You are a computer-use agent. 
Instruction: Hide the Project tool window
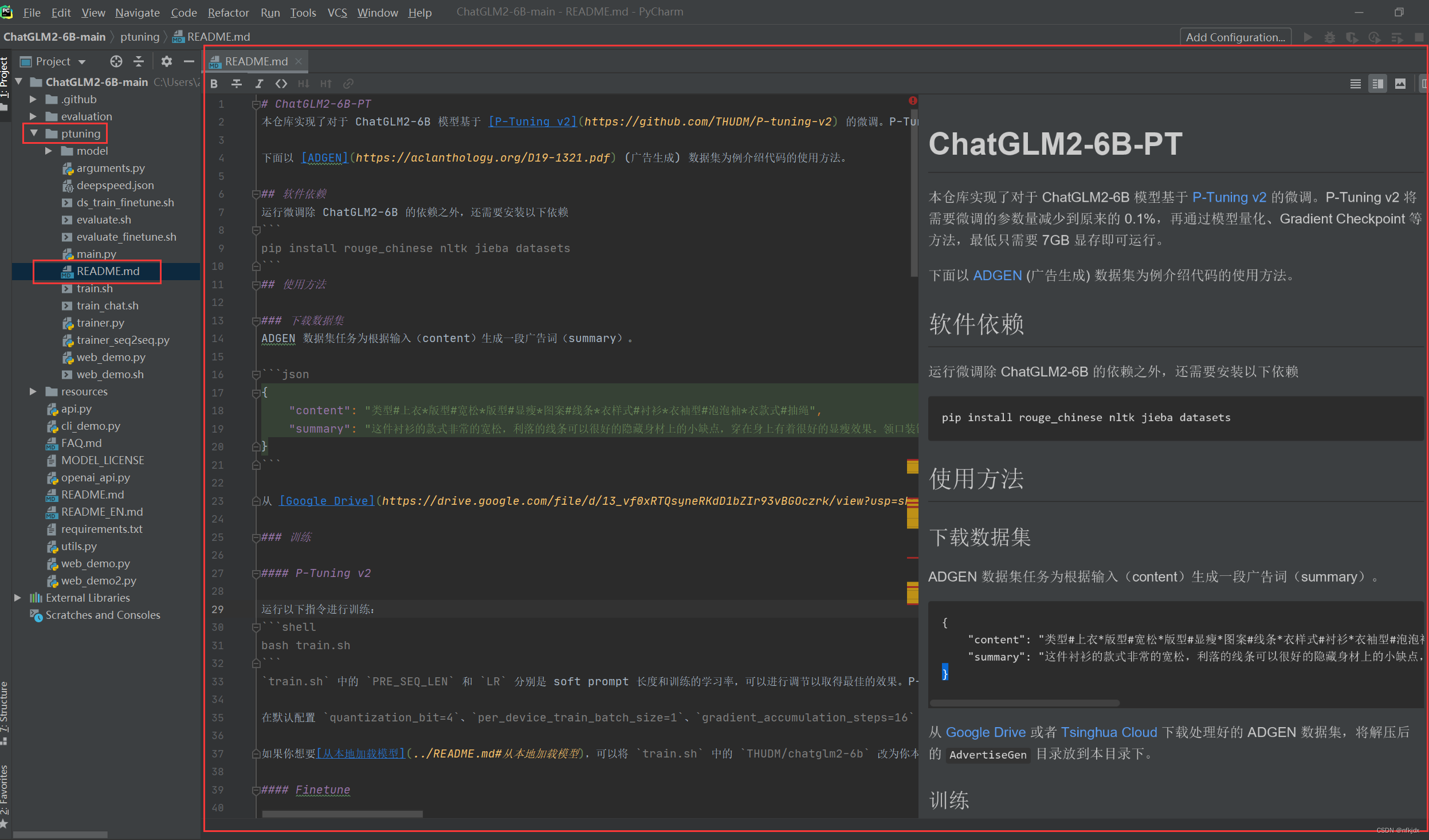pyautogui.click(x=189, y=61)
